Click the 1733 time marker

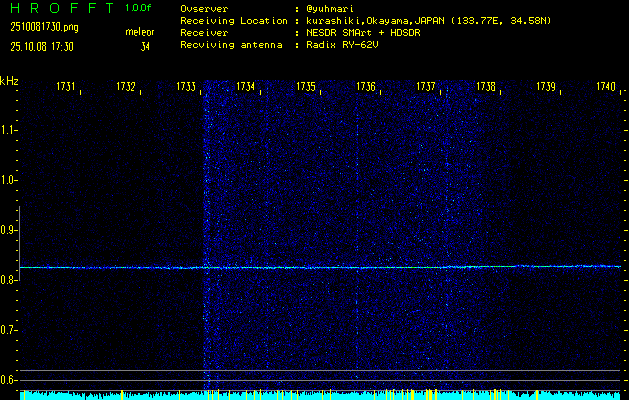coord(186,86)
